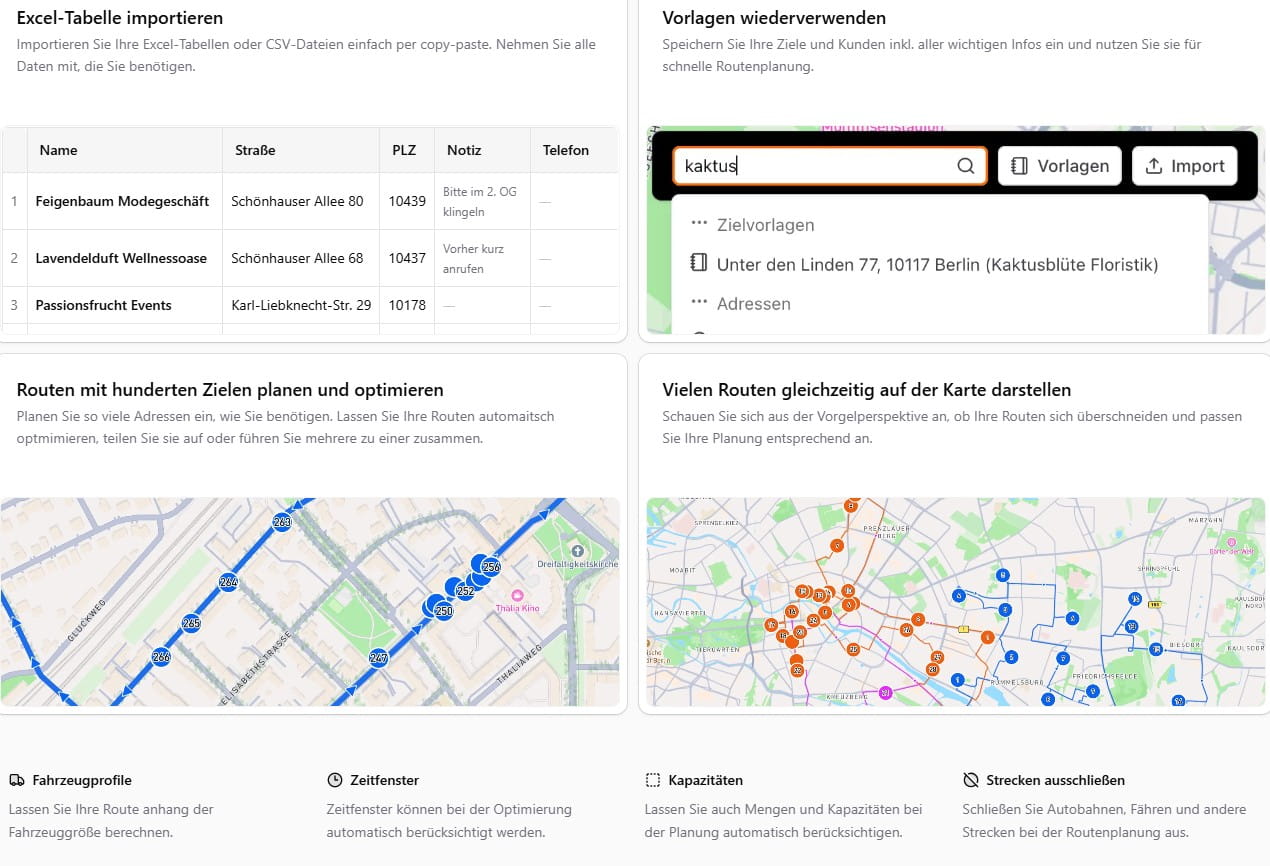
Task: Click the Import button
Action: click(x=1185, y=166)
